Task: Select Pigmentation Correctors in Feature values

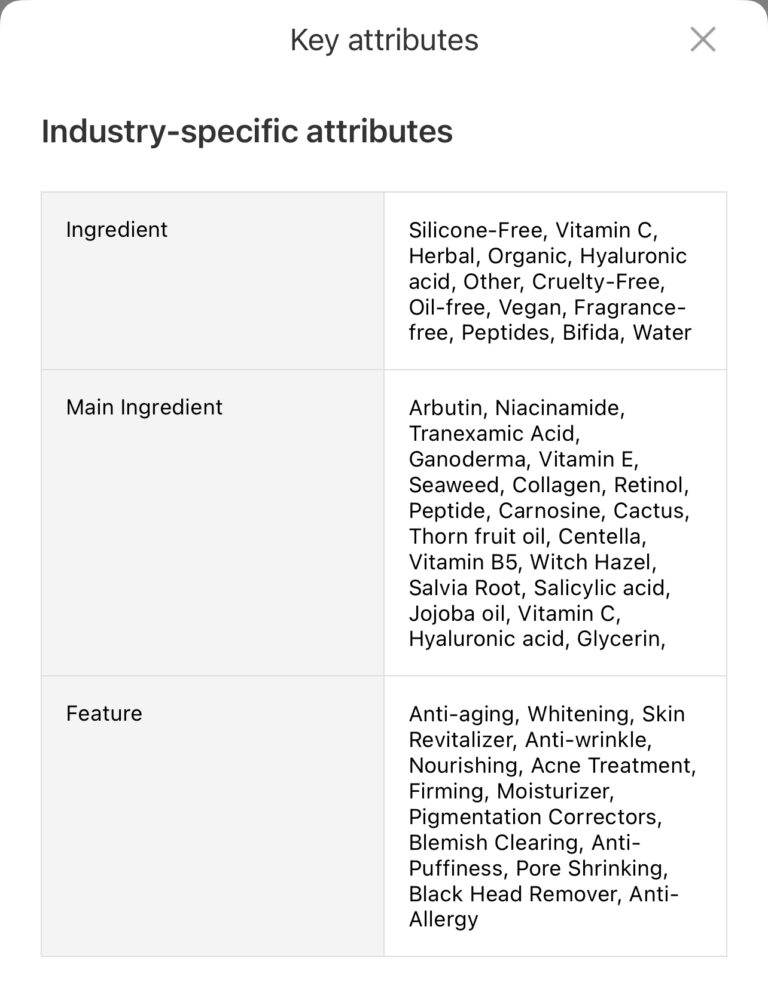Action: [534, 817]
